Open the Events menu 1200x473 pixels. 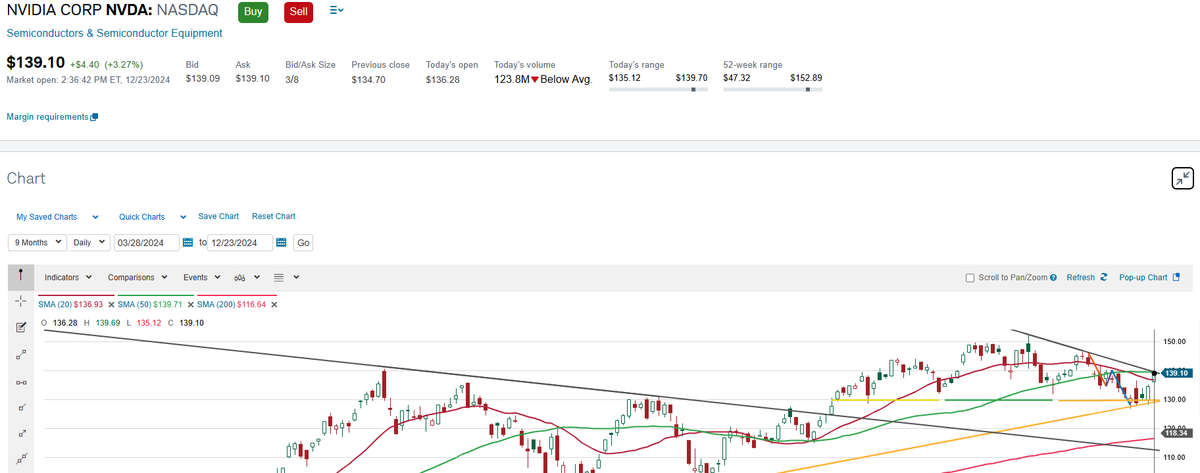(202, 277)
